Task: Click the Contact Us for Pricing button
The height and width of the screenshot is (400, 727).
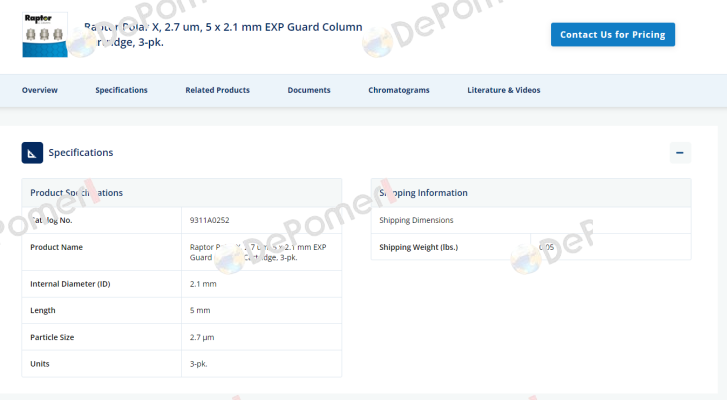Action: pos(612,35)
